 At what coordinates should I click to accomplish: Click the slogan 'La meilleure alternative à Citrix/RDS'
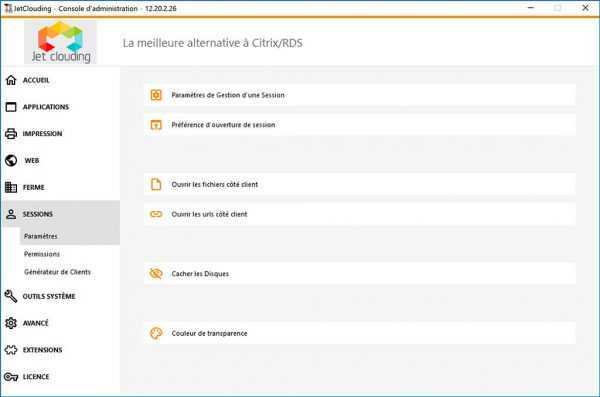[x=212, y=43]
